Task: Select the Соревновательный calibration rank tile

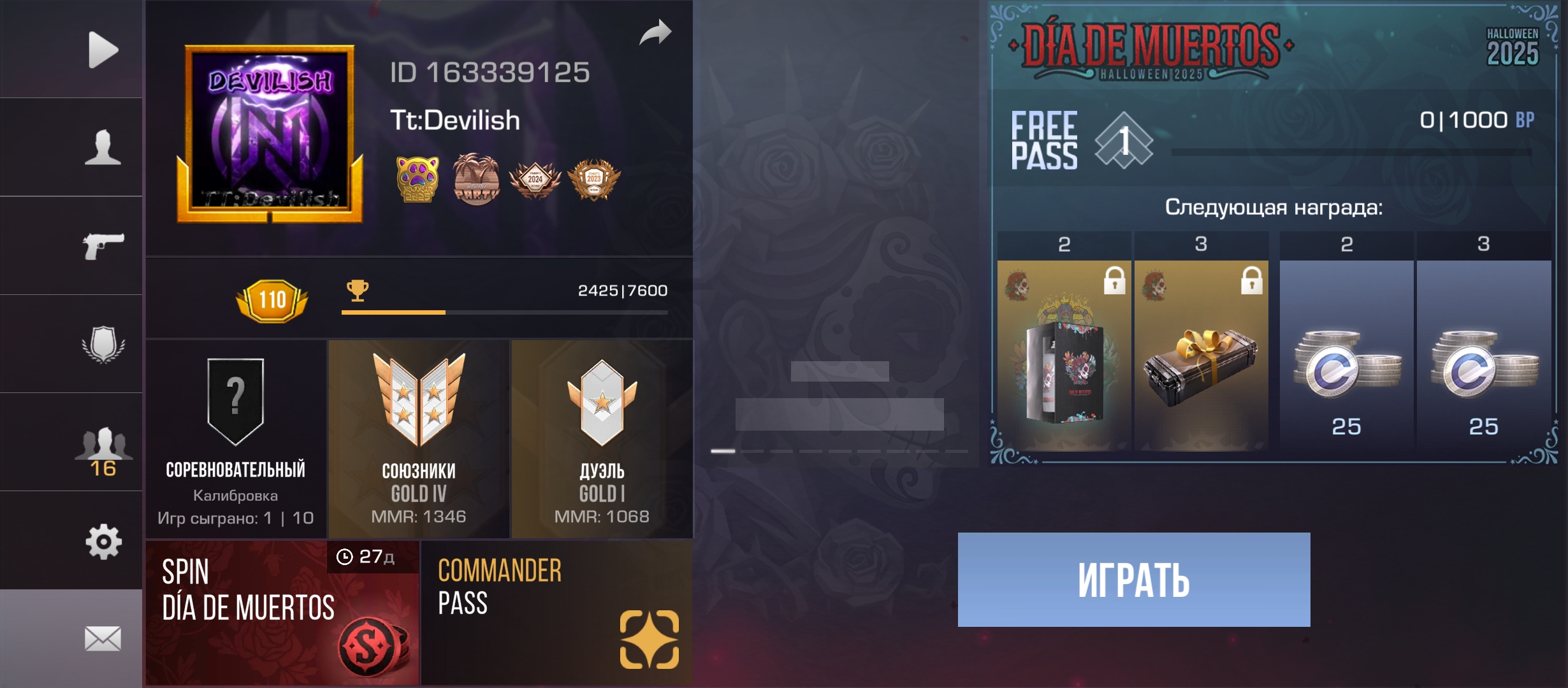Action: pos(236,439)
